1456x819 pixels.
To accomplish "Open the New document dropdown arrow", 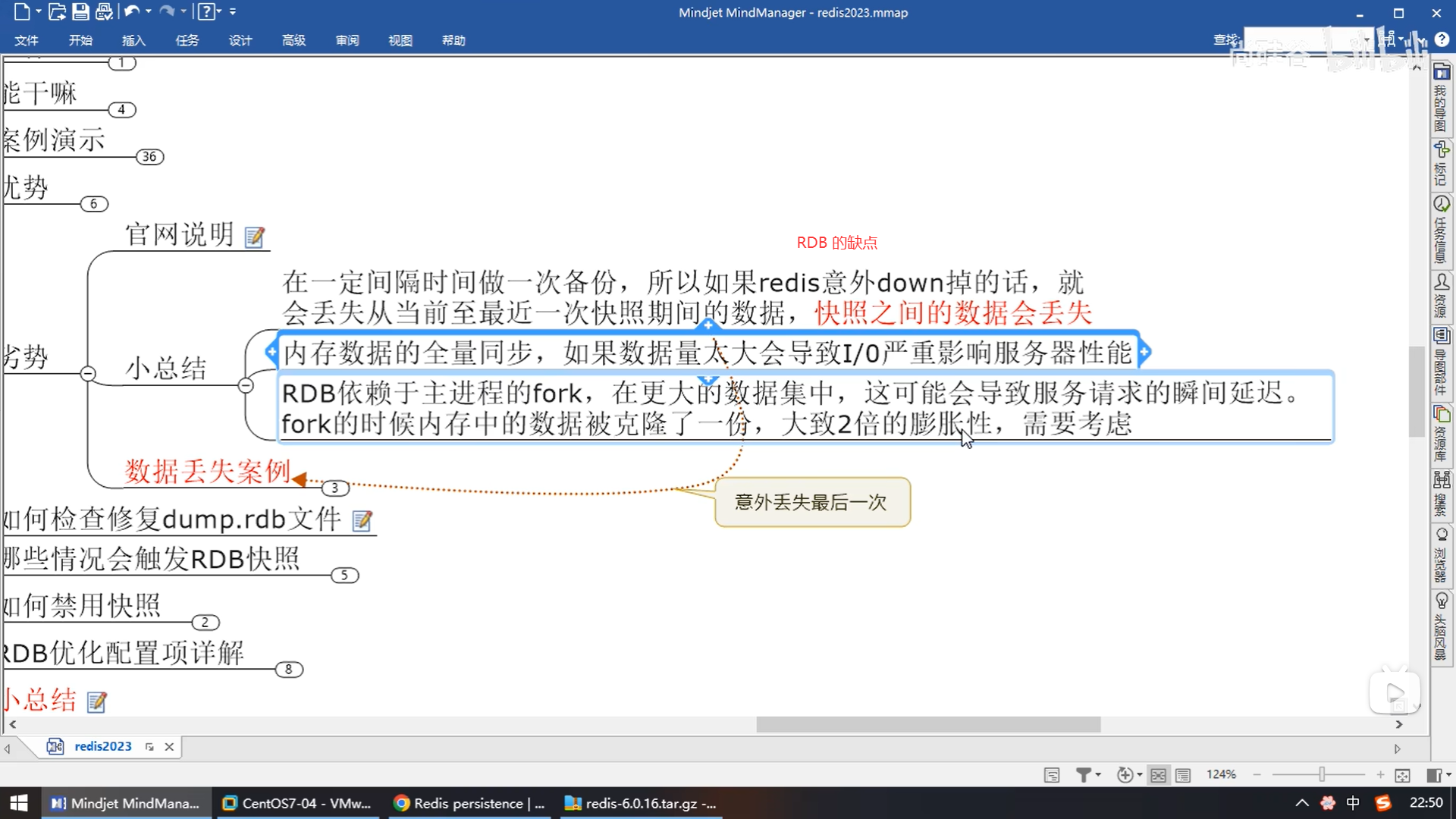I will coord(38,11).
